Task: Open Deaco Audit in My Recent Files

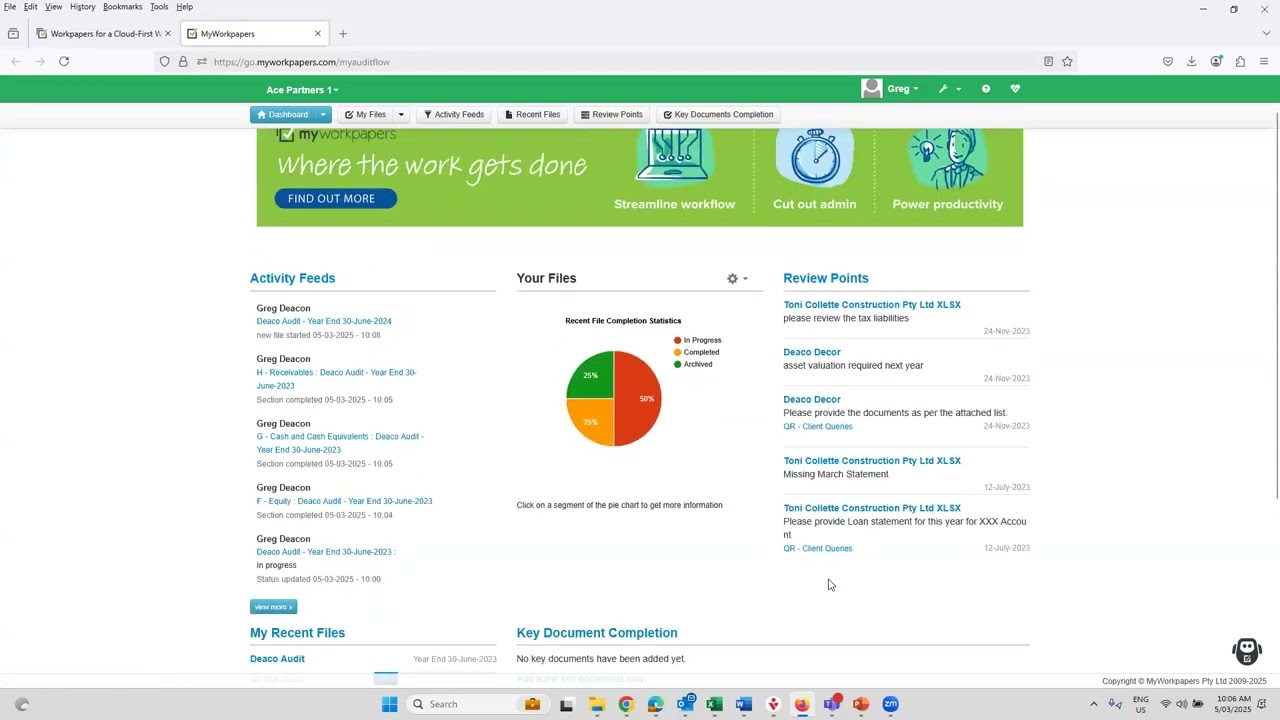Action: 277,659
